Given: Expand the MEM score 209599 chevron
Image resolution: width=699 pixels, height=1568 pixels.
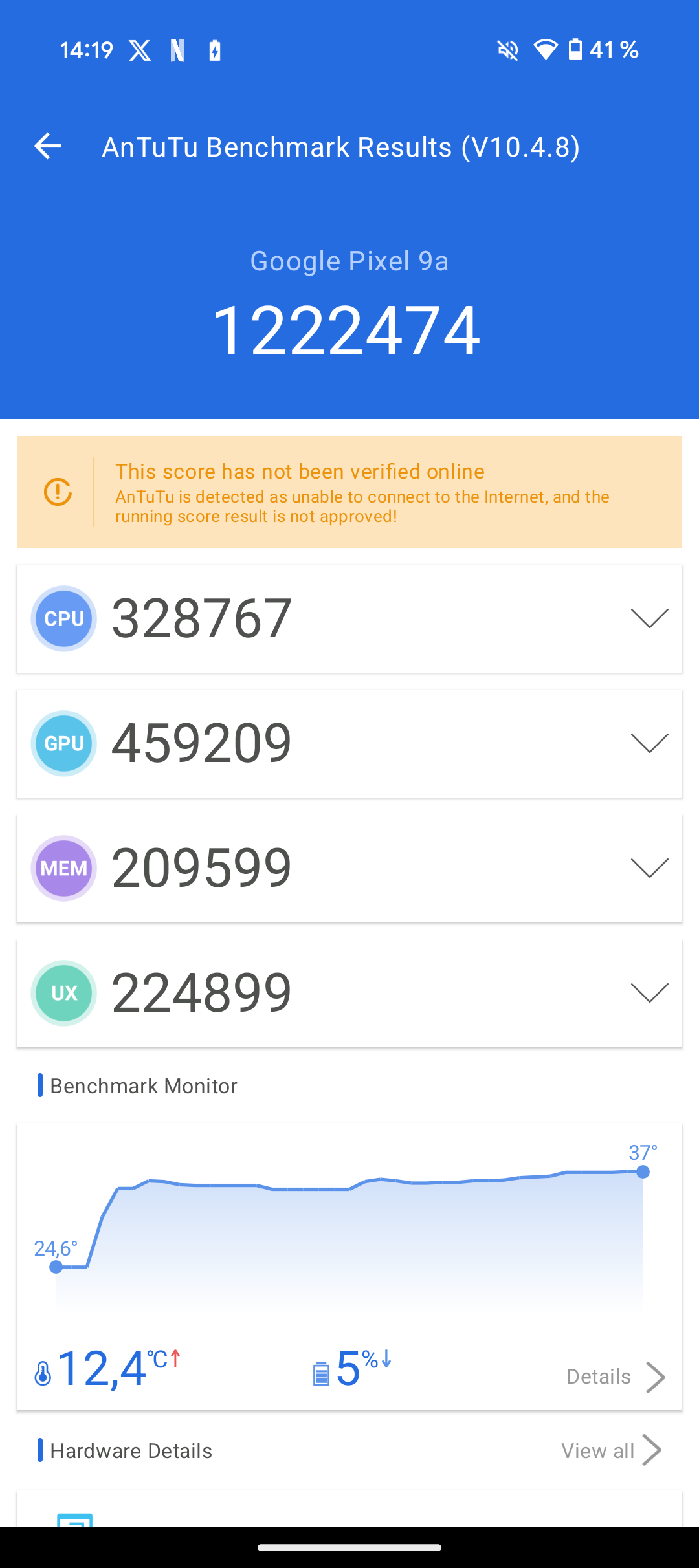Looking at the screenshot, I should pos(649,868).
